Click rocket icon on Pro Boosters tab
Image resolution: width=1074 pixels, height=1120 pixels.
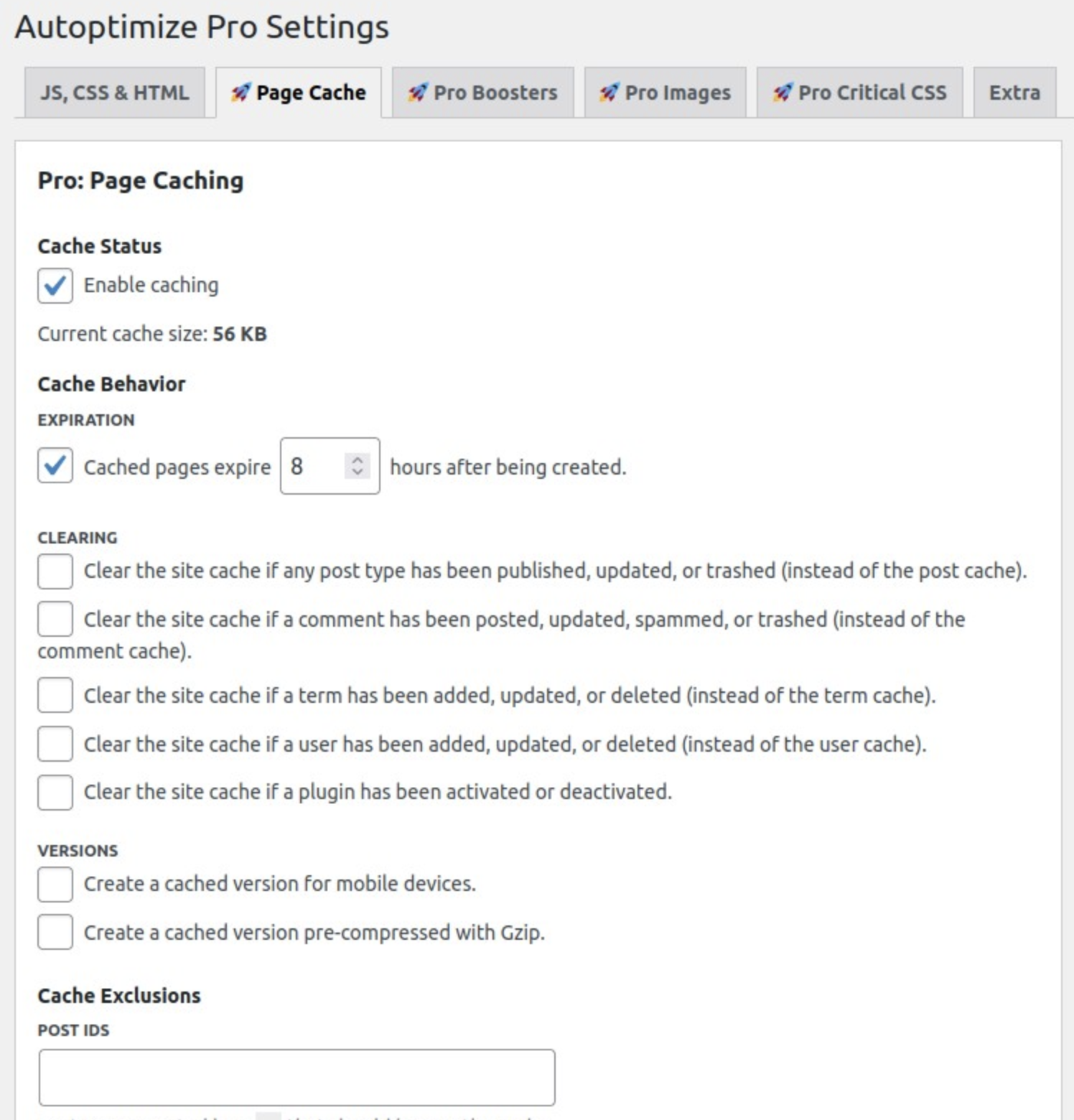click(418, 93)
